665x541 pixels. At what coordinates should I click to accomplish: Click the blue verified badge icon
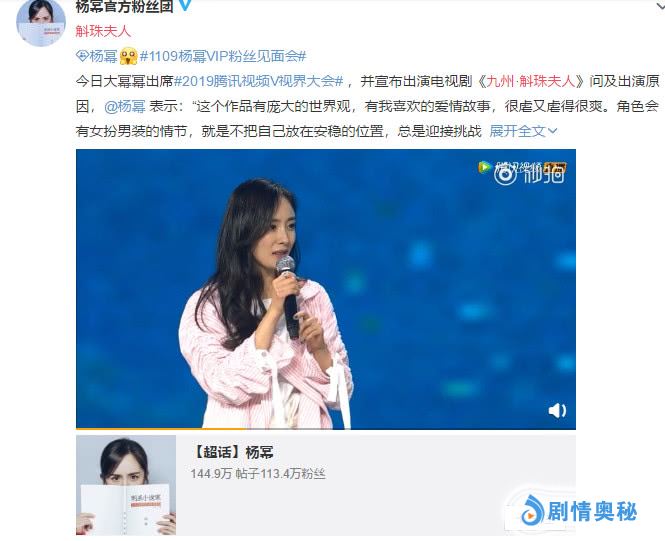click(x=184, y=5)
